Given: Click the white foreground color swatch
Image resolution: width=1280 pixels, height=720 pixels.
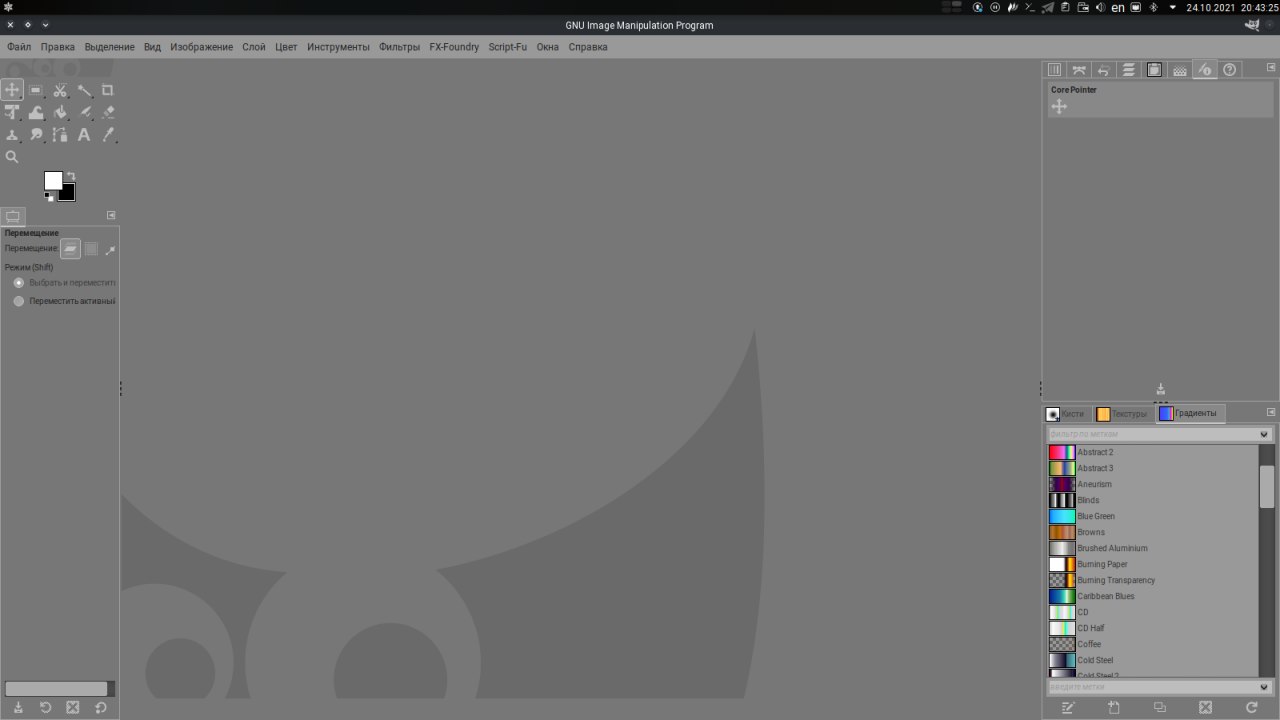Looking at the screenshot, I should tap(52, 180).
